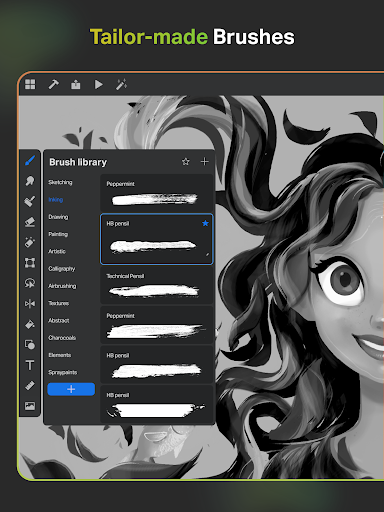Choose the eraser tool icon
The width and height of the screenshot is (384, 512).
pyautogui.click(x=30, y=222)
